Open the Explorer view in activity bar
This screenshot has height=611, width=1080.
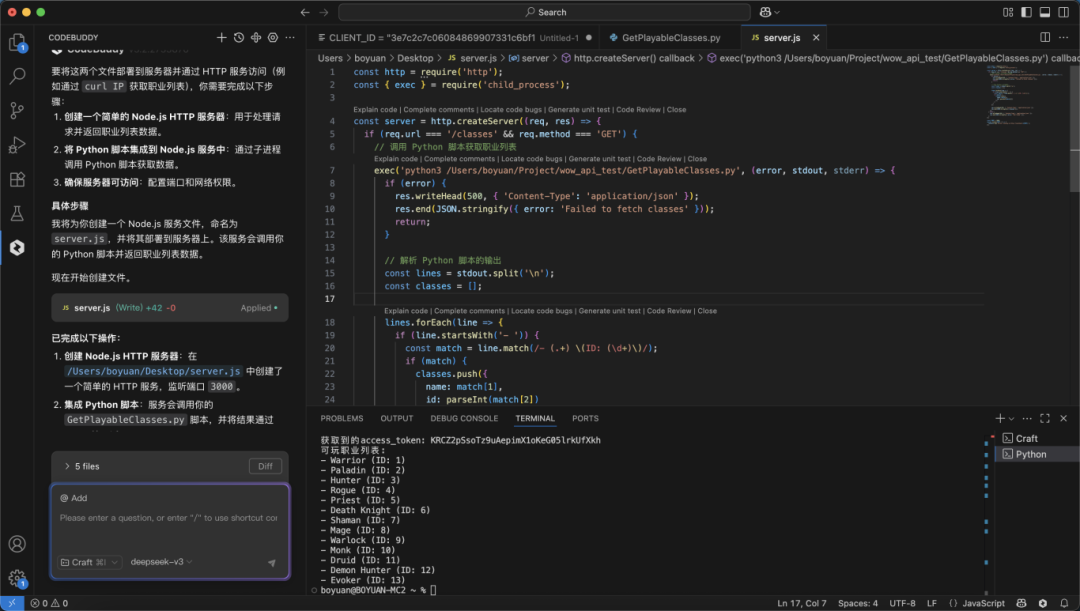tap(17, 43)
